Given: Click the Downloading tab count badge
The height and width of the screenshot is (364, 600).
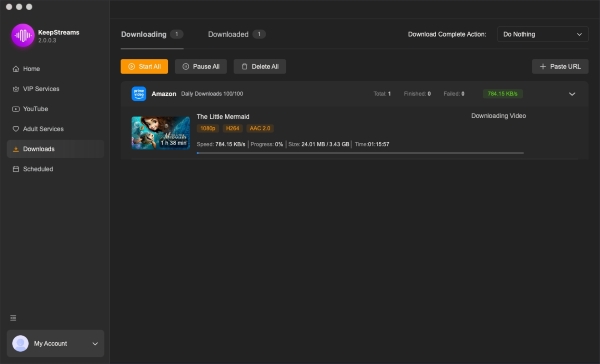Looking at the screenshot, I should point(176,34).
